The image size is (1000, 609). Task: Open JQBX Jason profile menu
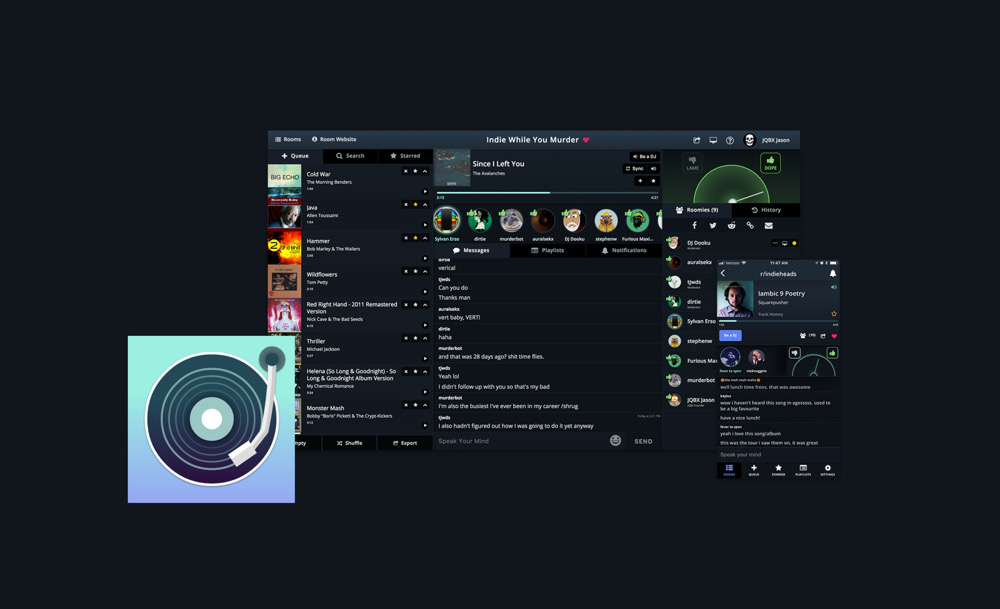[x=774, y=140]
